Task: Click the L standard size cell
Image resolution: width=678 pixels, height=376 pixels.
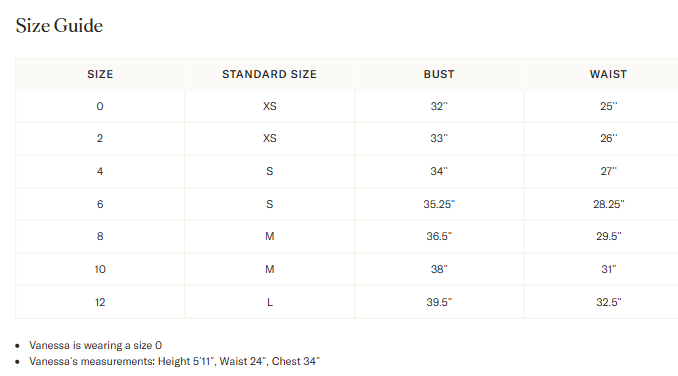Action: pyautogui.click(x=270, y=302)
